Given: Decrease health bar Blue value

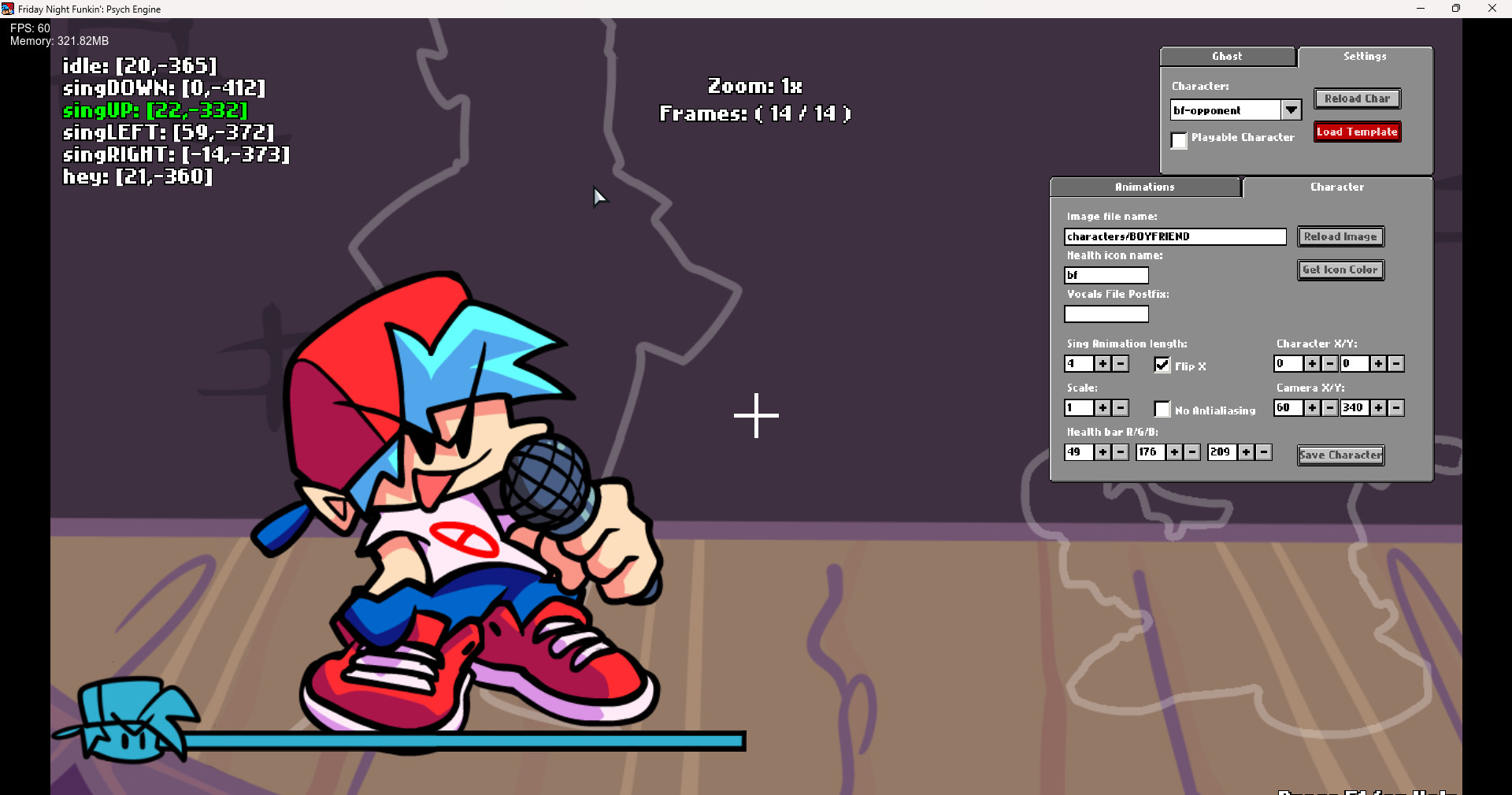Looking at the screenshot, I should tap(1264, 451).
